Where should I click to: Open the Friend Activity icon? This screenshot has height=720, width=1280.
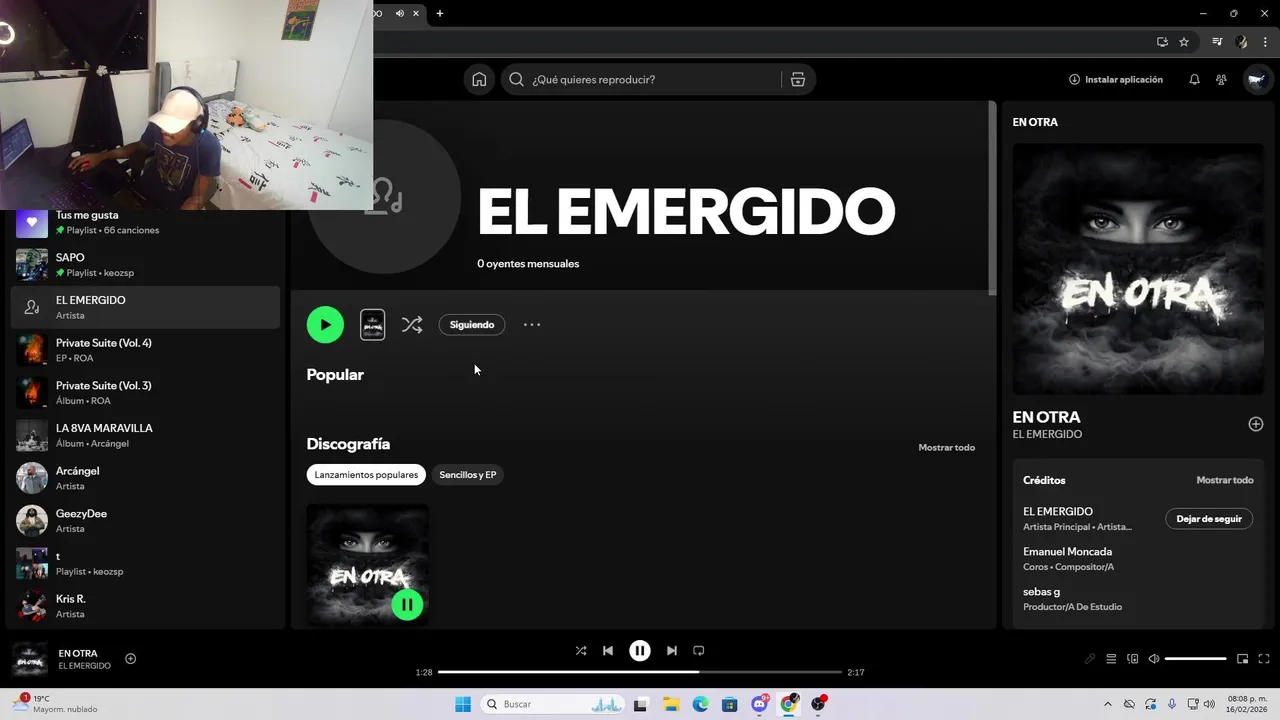pyautogui.click(x=1221, y=80)
